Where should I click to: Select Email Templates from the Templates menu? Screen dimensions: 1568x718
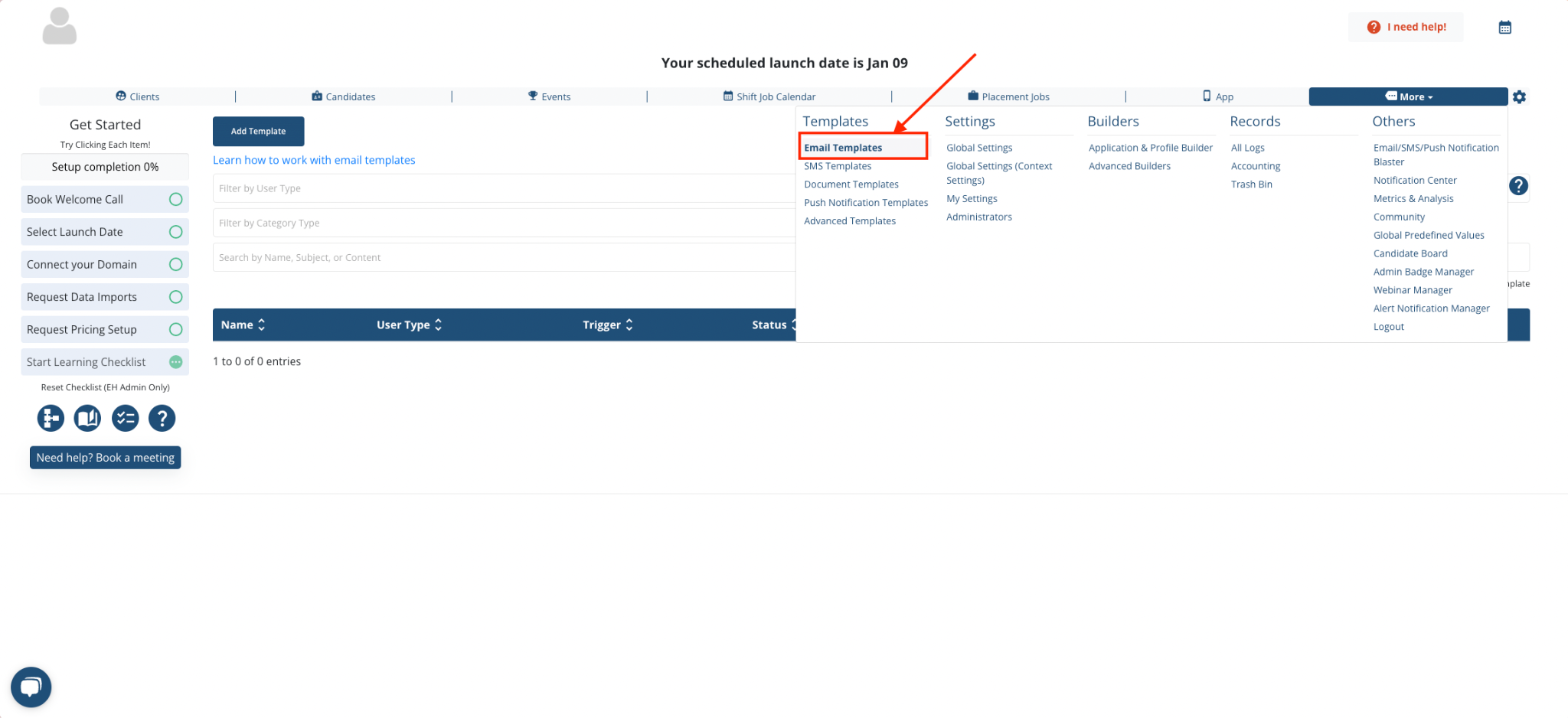click(x=842, y=147)
